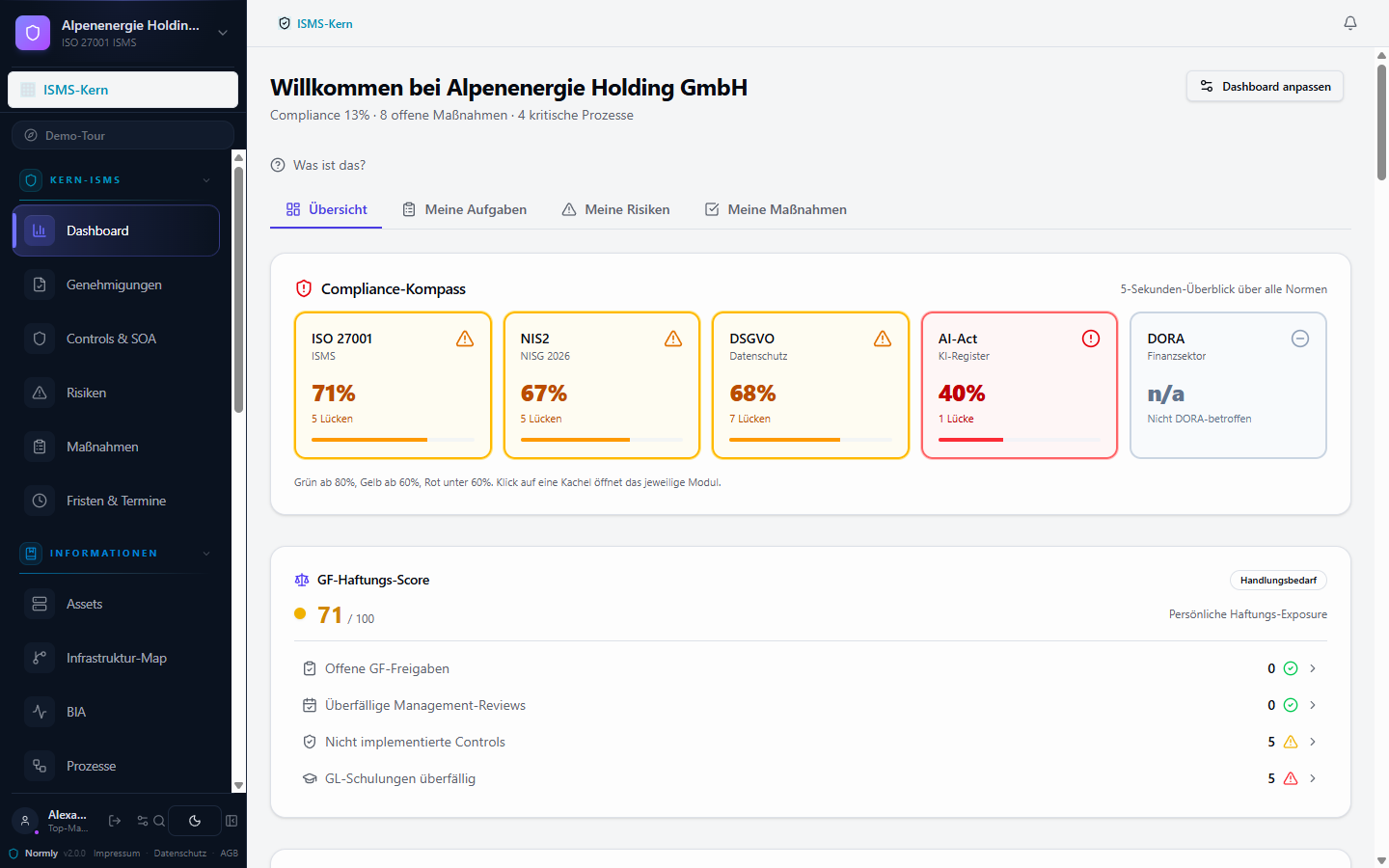Screen dimensions: 1389x868
Task: Open GL-Schulungen überfällig row chevron
Action: tap(1313, 778)
